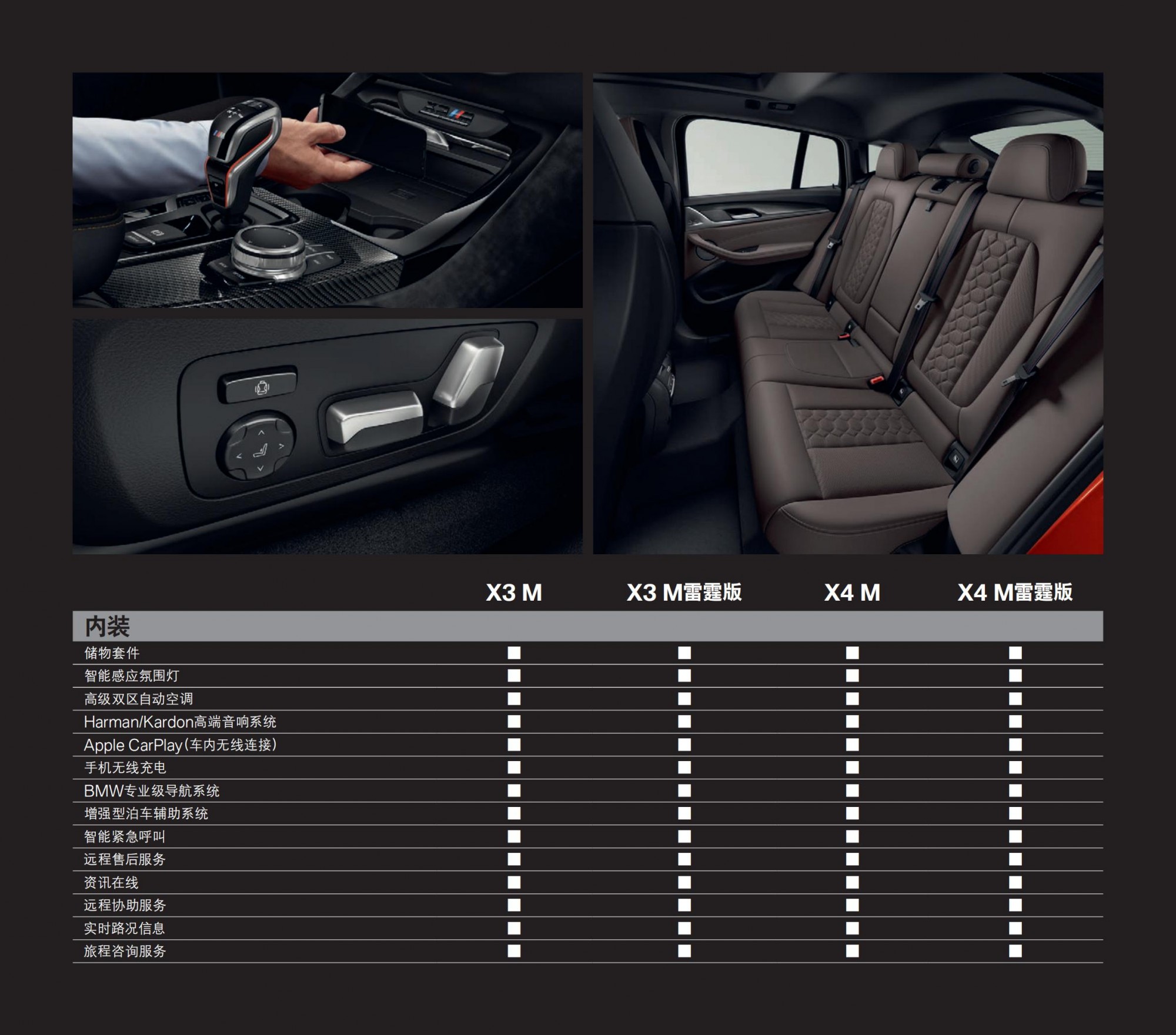Check 旅程咨询服务 box under X4 M雷霆版
This screenshot has width=1176, height=1035.
click(x=1015, y=951)
